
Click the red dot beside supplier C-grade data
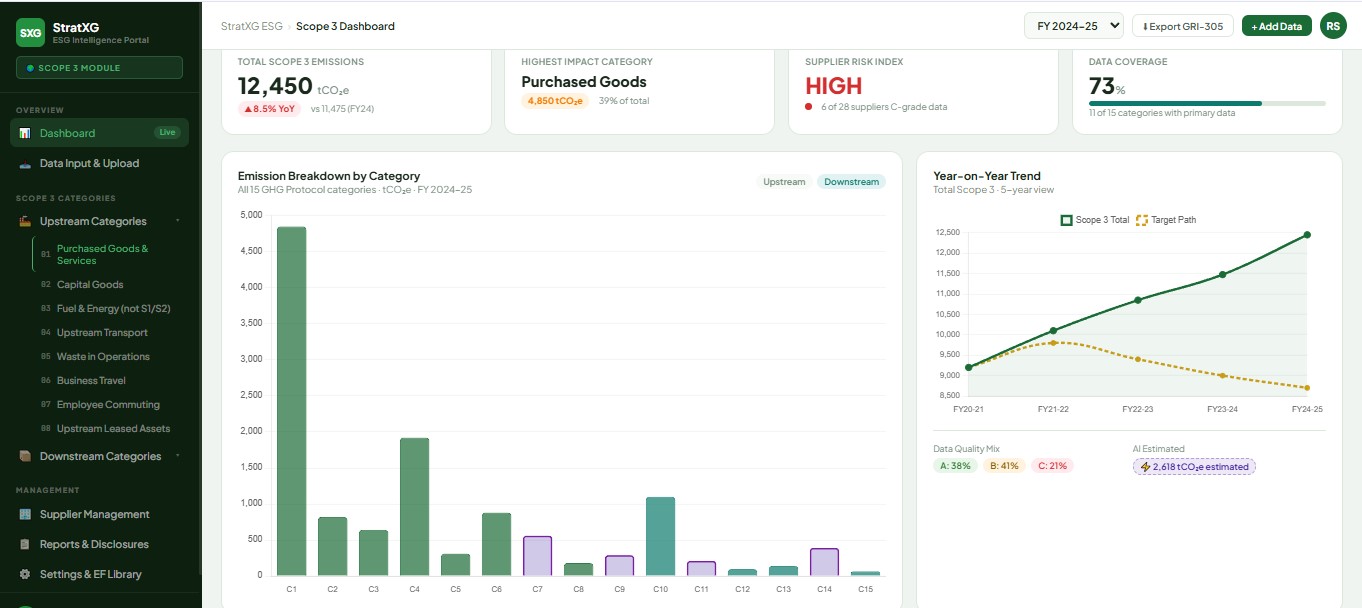click(x=809, y=106)
